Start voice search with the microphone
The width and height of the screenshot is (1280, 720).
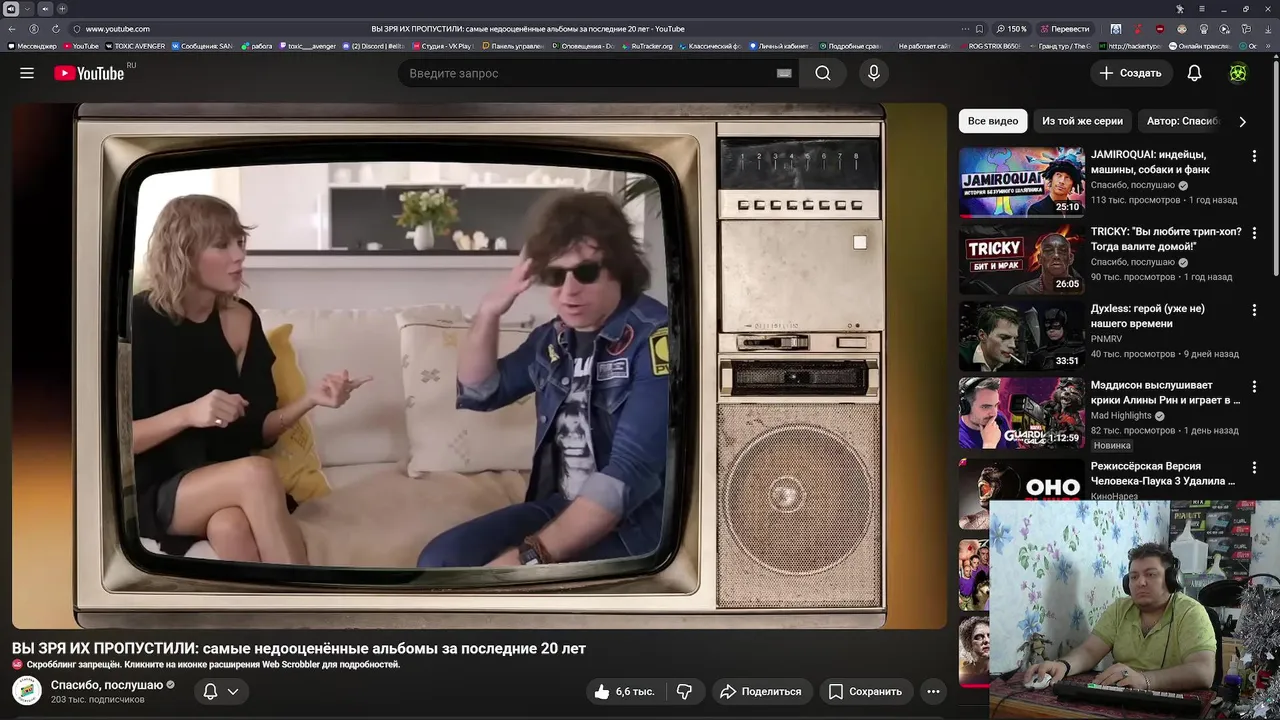pyautogui.click(x=874, y=73)
